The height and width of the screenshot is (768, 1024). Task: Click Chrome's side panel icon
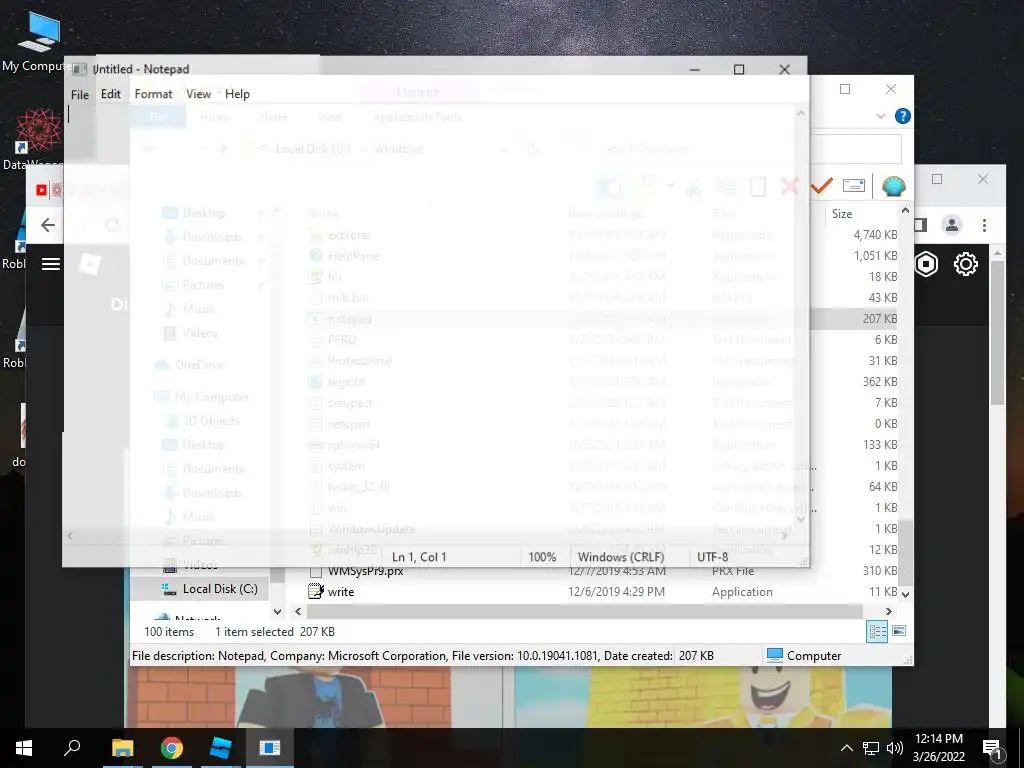[x=921, y=225]
